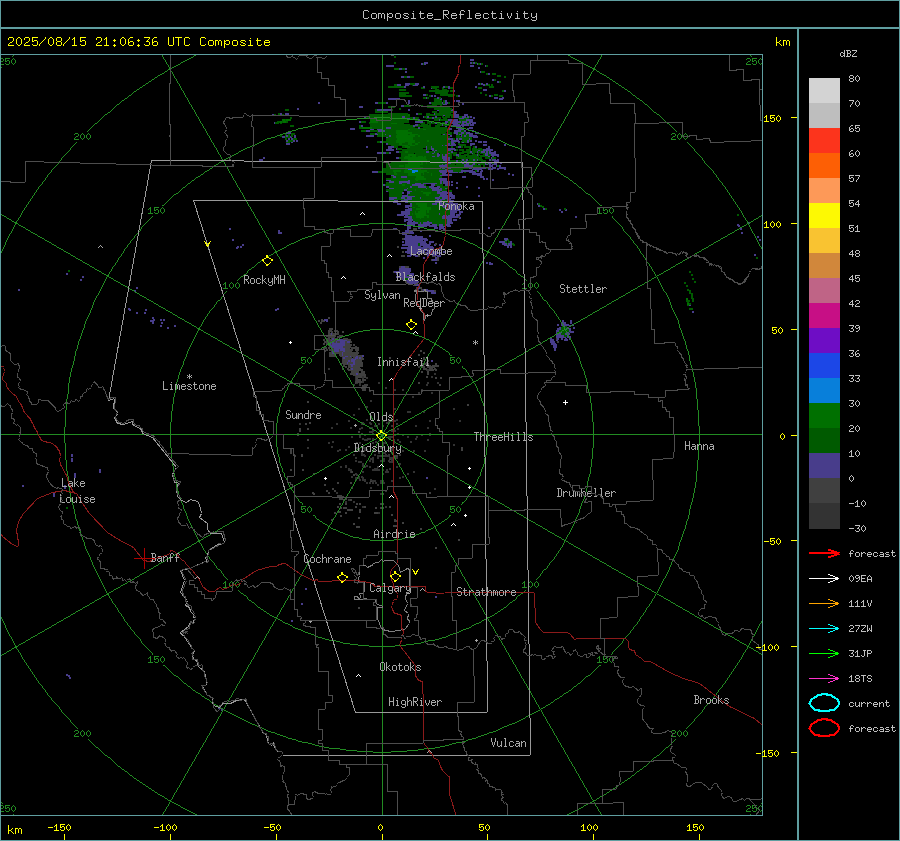This screenshot has width=900, height=841.
Task: Click the dBZ legend heading
Action: tap(848, 53)
